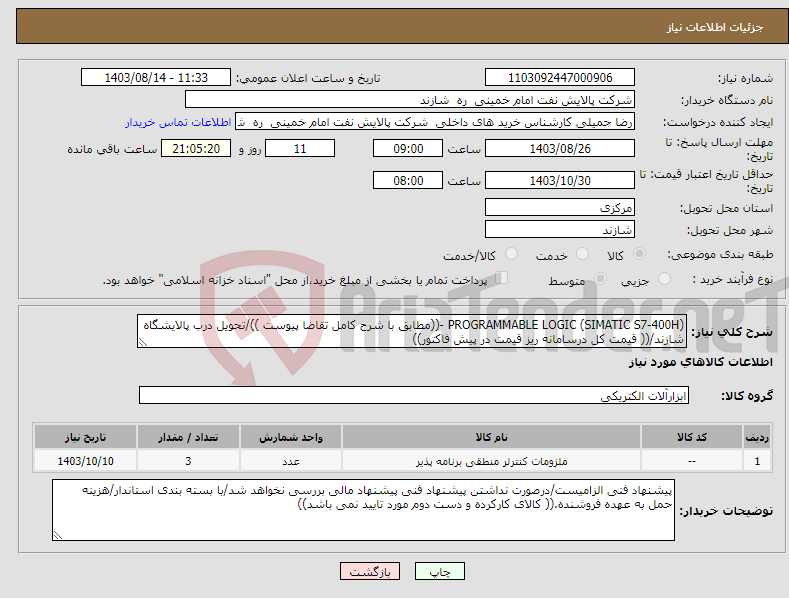Click the ساعت باقی مانده label
The image size is (789, 598).
112,150
